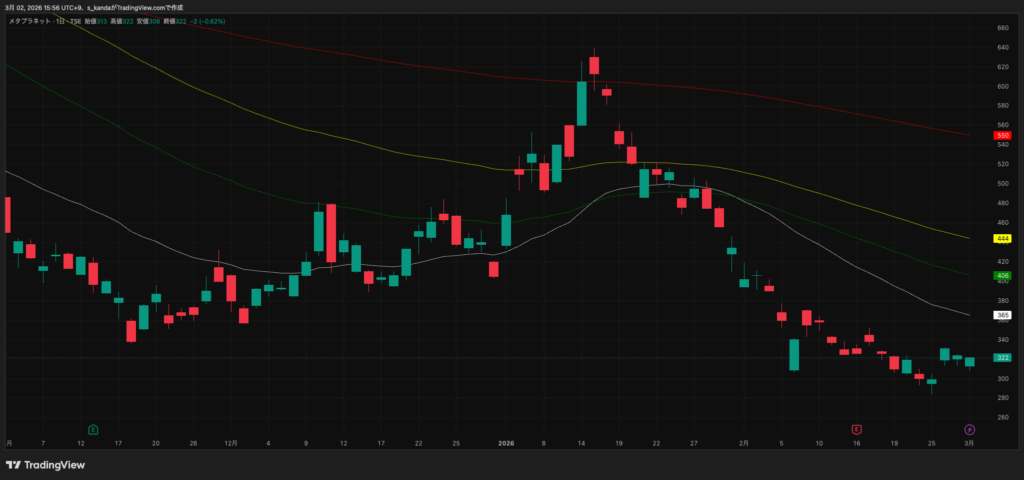Click the TradingView logo
Image resolution: width=1024 pixels, height=480 pixels.
(x=46, y=465)
